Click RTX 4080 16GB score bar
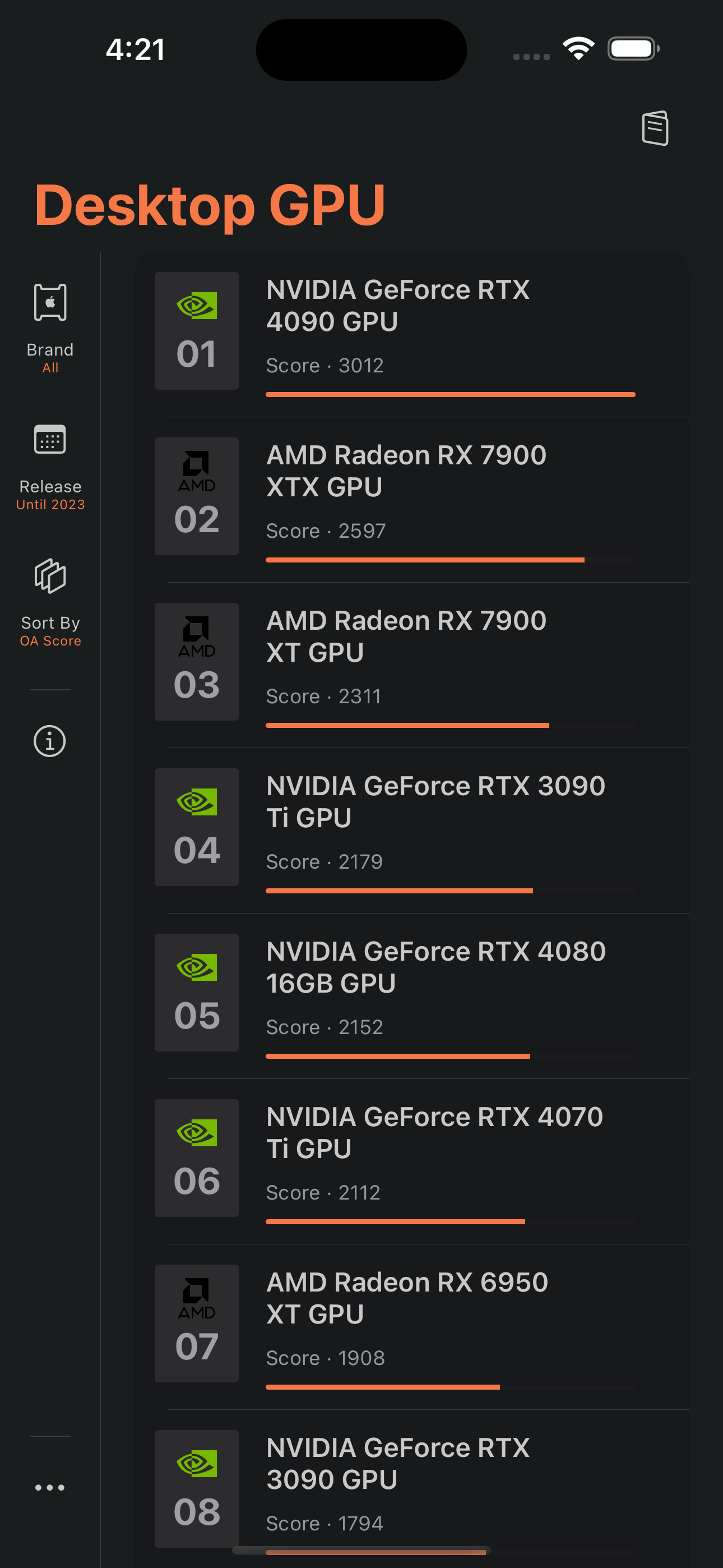This screenshot has width=723, height=1568. [x=451, y=1056]
